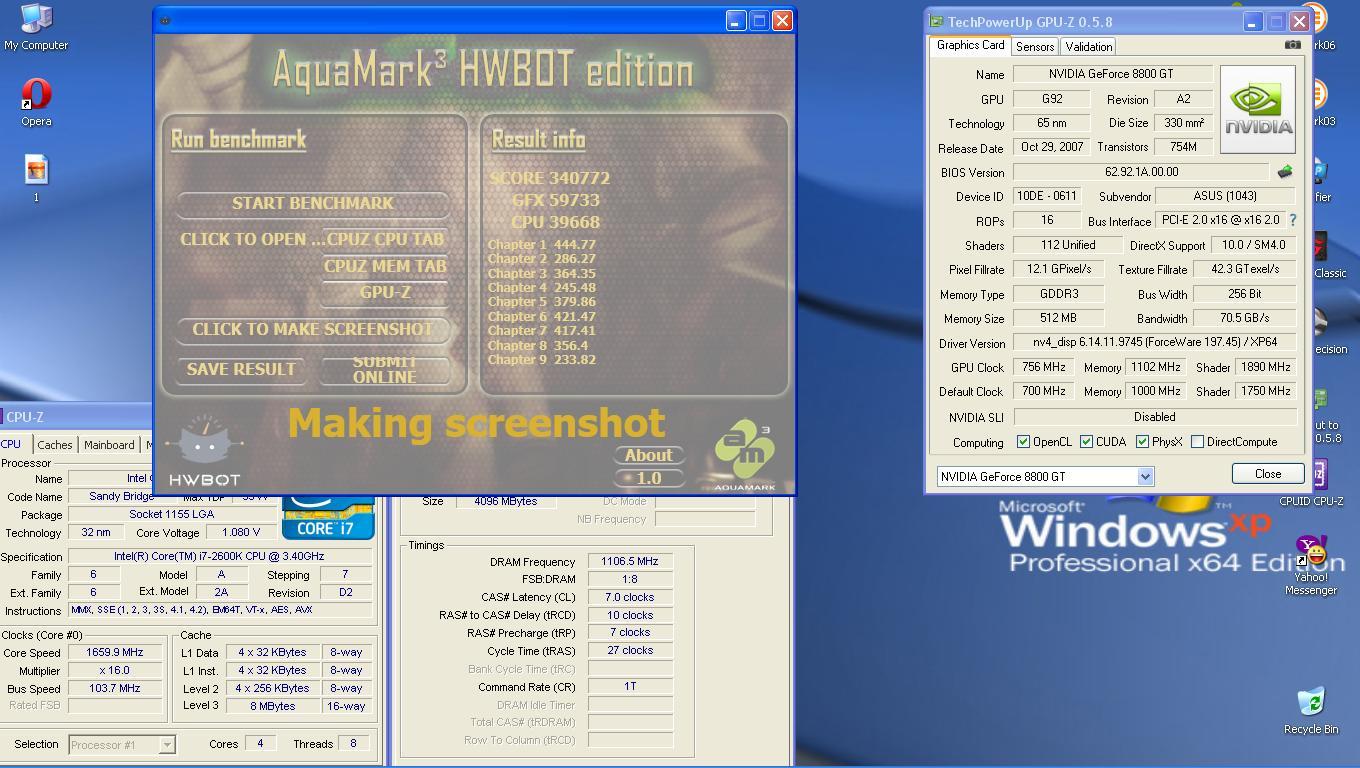Close GPU-Z with the Close button
Viewport: 1360px width, 768px height.
(x=1267, y=474)
